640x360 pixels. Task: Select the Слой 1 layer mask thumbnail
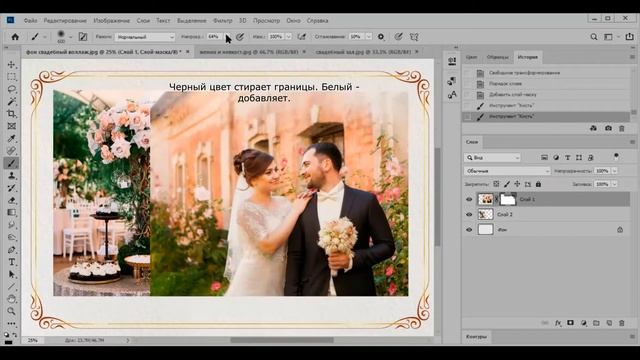(x=508, y=199)
